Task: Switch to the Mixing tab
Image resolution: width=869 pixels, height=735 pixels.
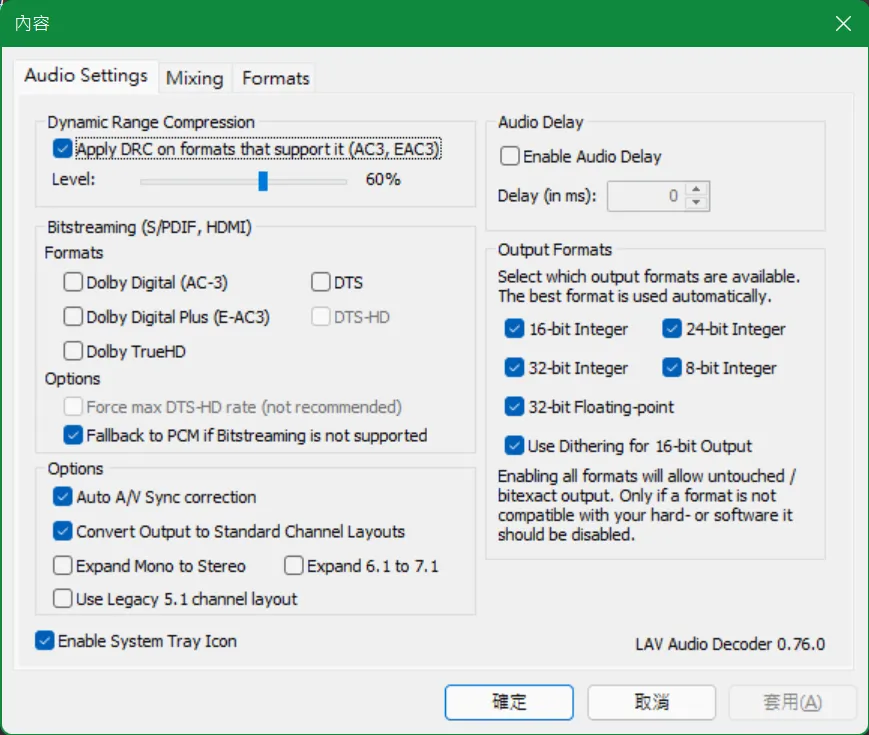Action: (195, 78)
